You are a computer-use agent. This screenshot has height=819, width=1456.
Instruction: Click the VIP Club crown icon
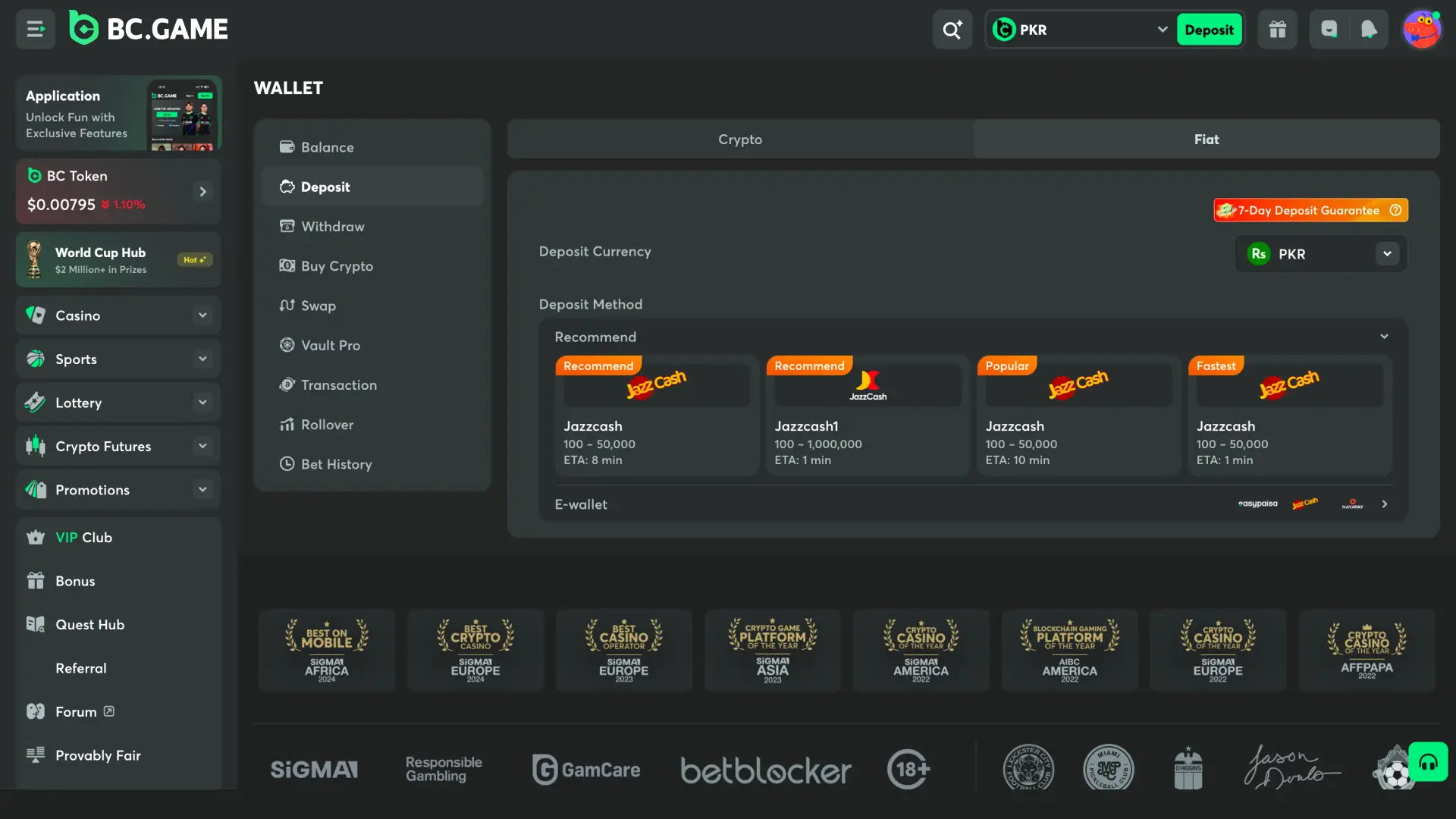pyautogui.click(x=36, y=538)
